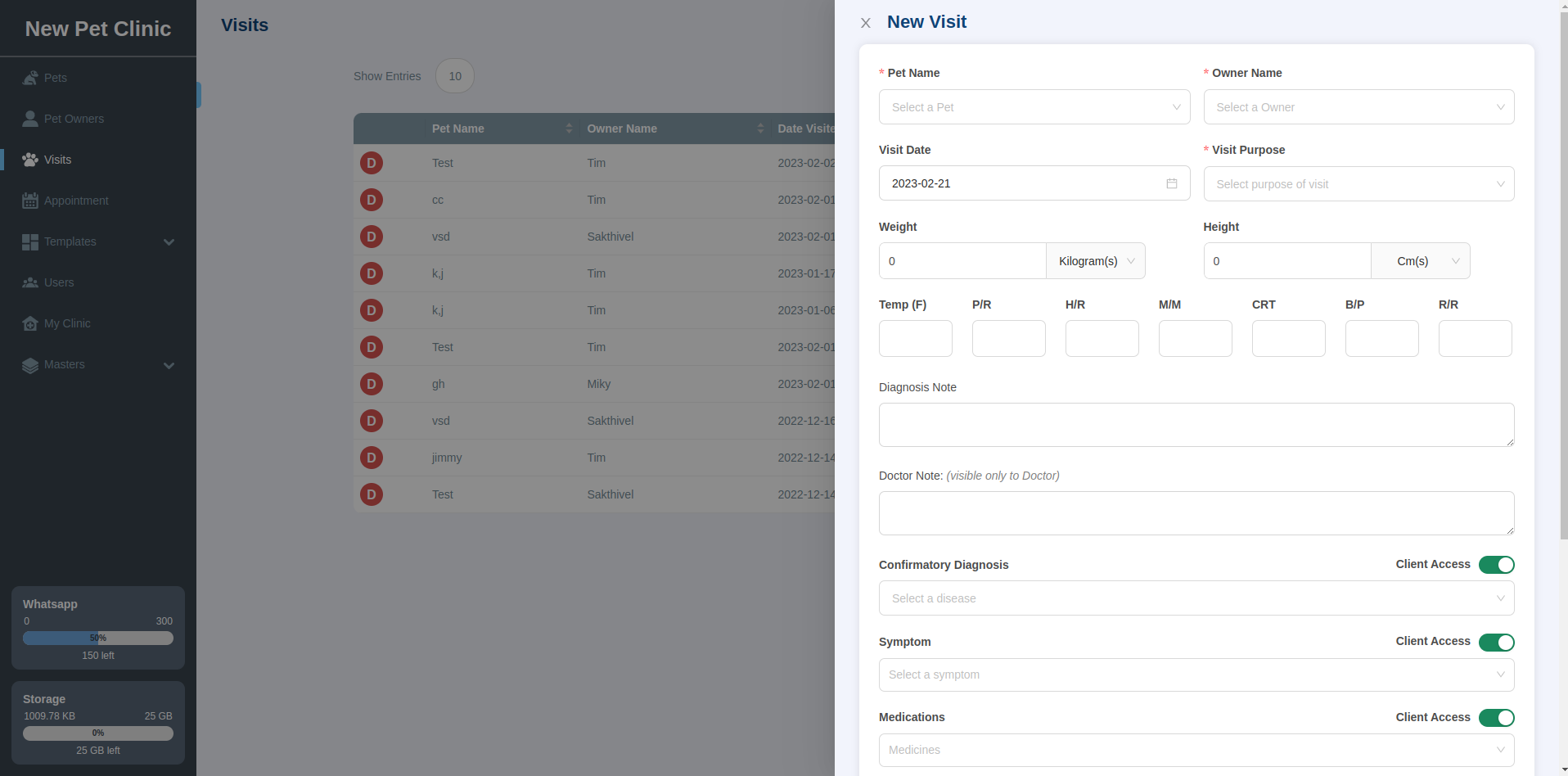Image resolution: width=1568 pixels, height=776 pixels.
Task: Open the Select a Pet dropdown
Action: pos(1034,107)
